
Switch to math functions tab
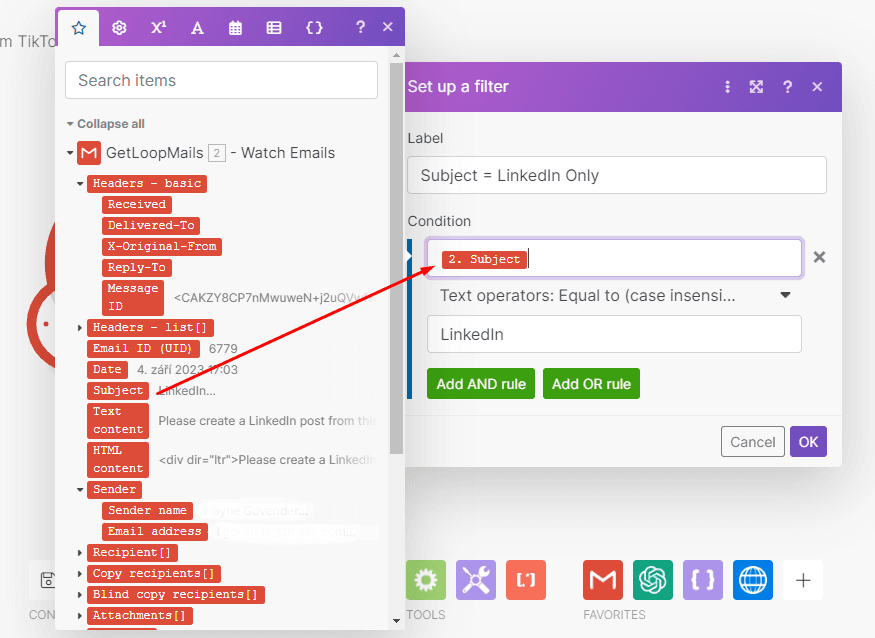point(158,28)
